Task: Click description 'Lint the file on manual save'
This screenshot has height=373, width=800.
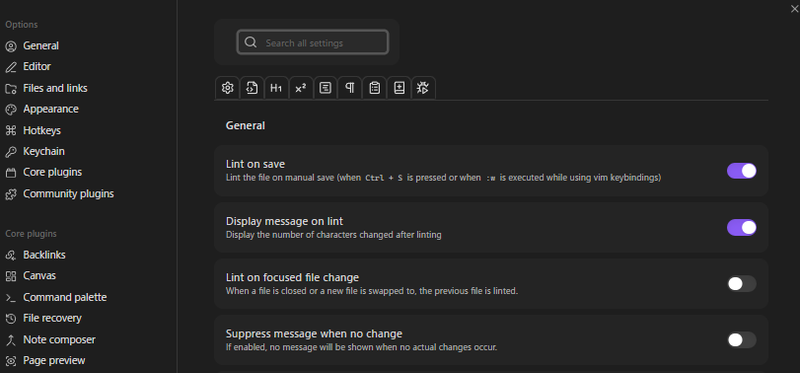Action: point(443,178)
